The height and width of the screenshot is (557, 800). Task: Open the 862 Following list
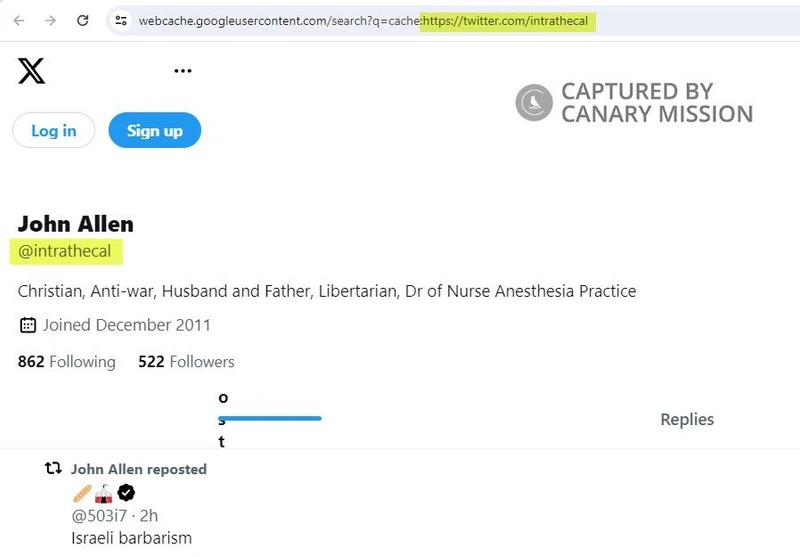(67, 362)
